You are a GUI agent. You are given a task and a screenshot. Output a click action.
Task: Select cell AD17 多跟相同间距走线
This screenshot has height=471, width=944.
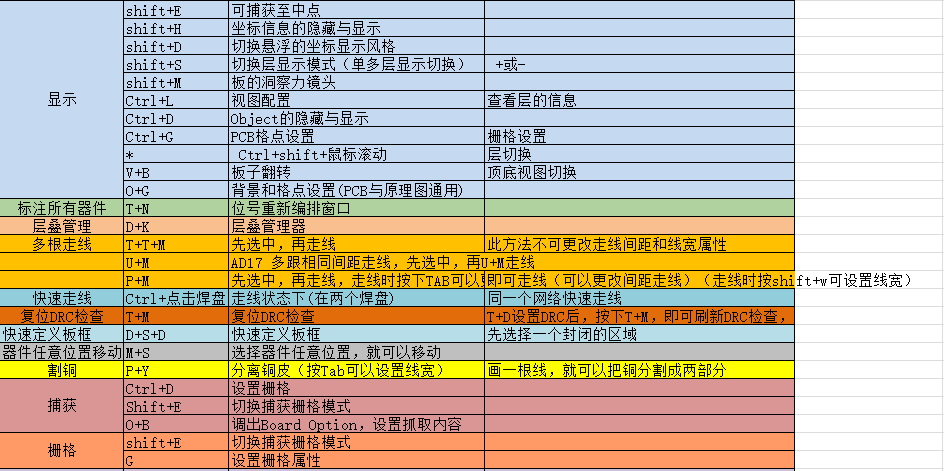pyautogui.click(x=356, y=263)
